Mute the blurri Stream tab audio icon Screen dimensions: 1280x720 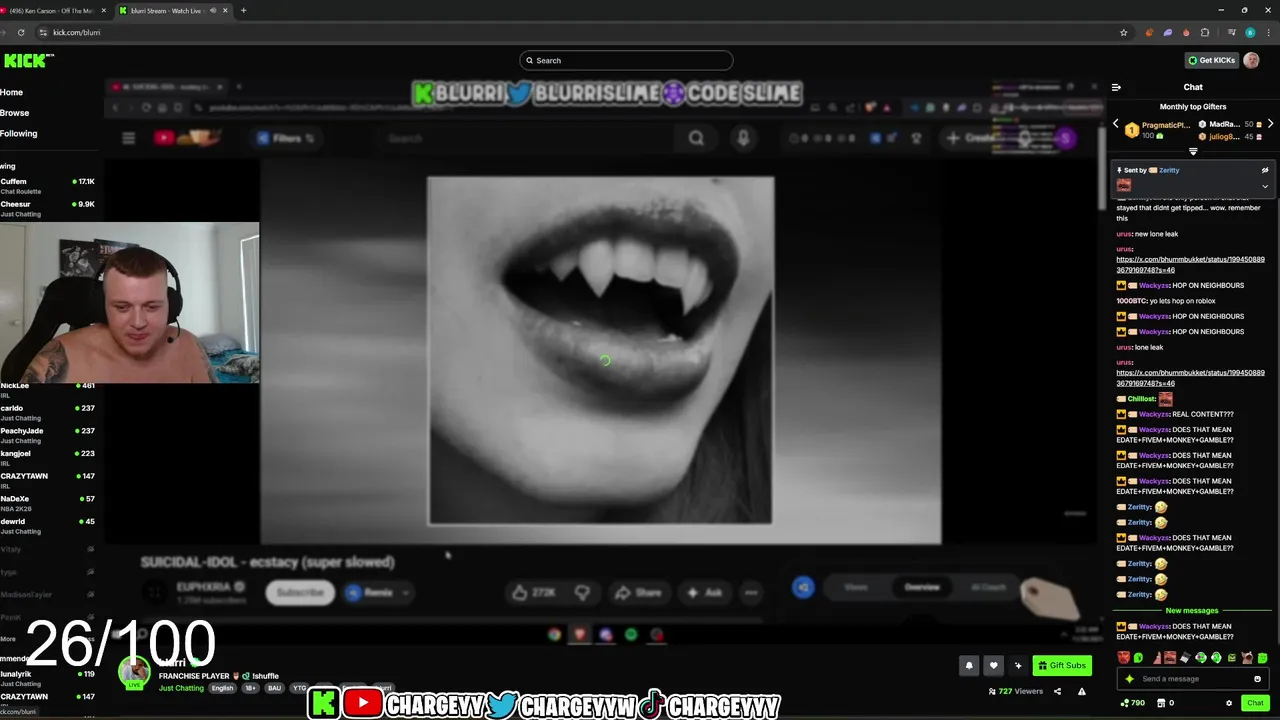click(213, 10)
